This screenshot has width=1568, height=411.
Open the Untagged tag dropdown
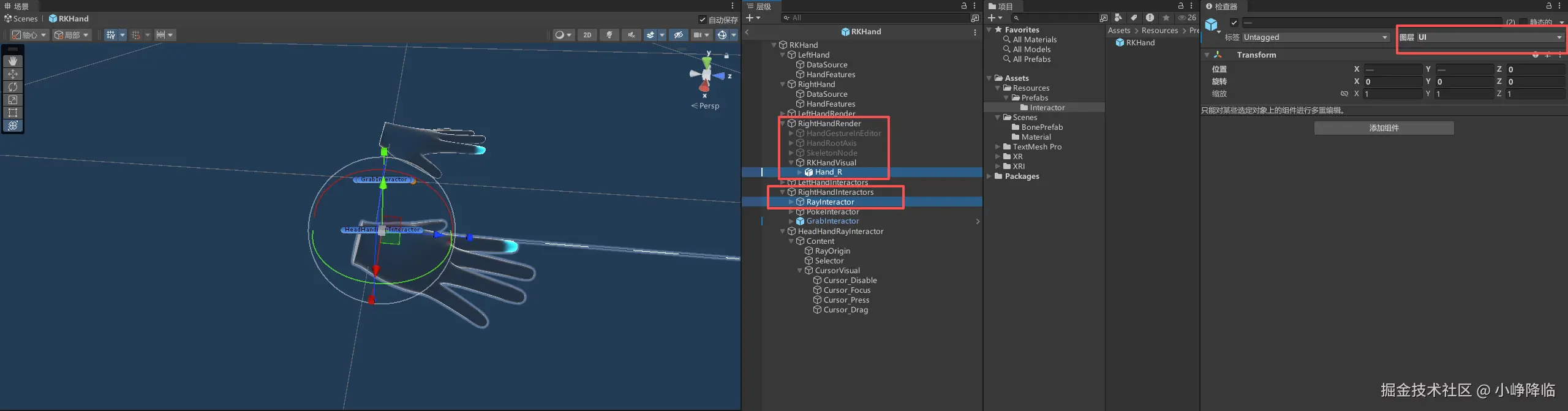(x=1315, y=37)
